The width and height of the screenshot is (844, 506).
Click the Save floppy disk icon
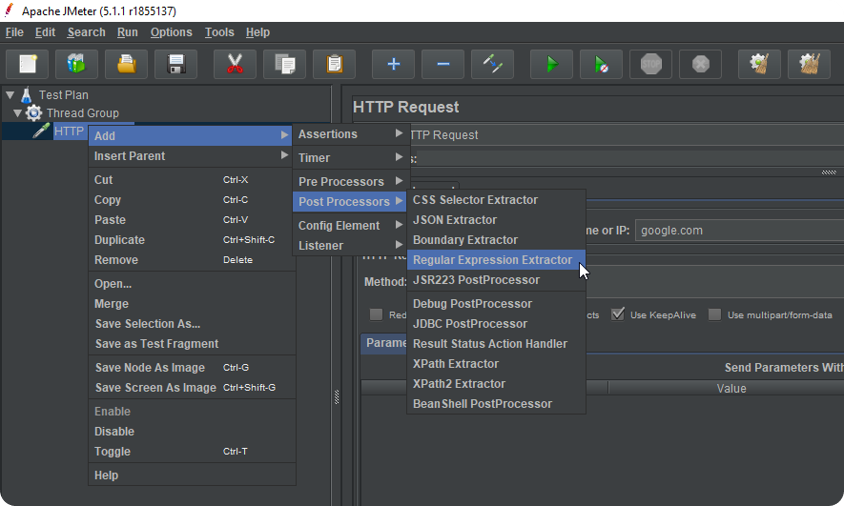point(176,64)
